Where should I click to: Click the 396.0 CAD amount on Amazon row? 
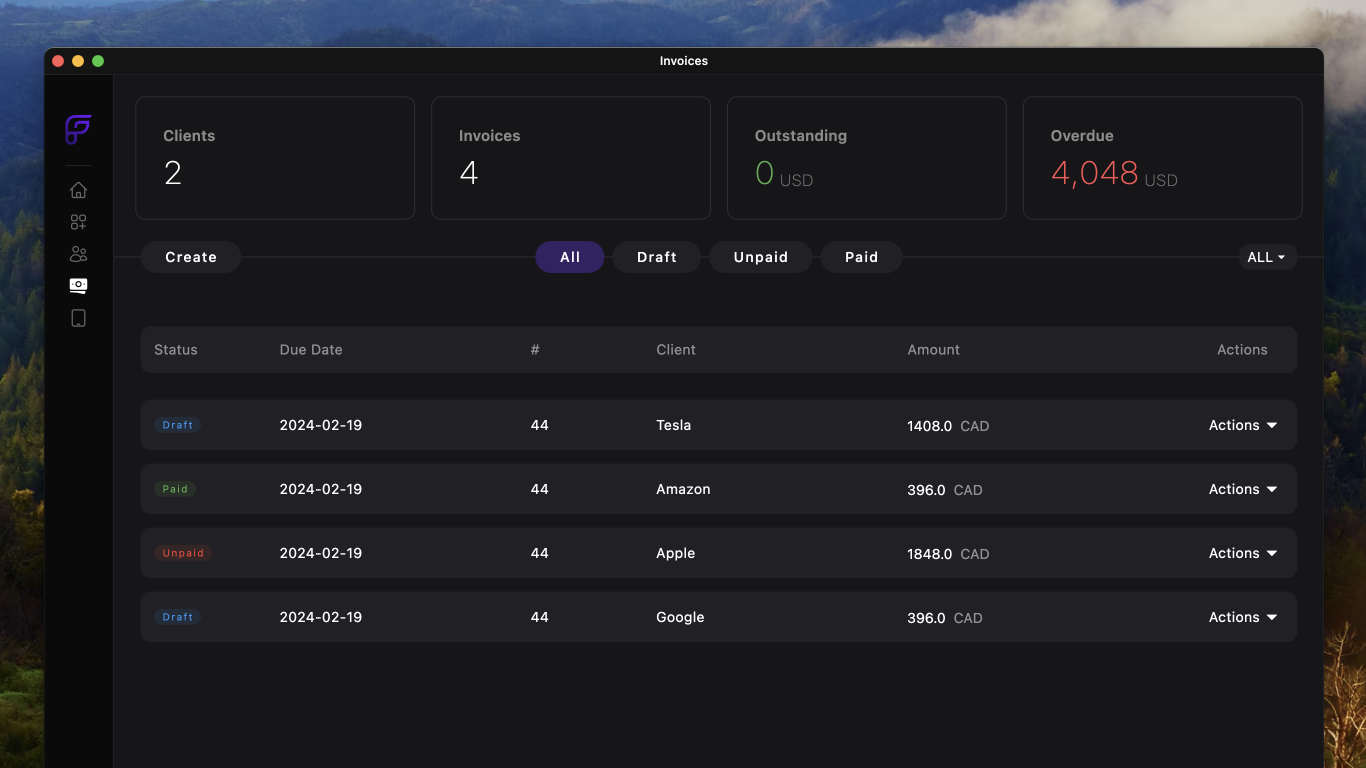click(945, 490)
